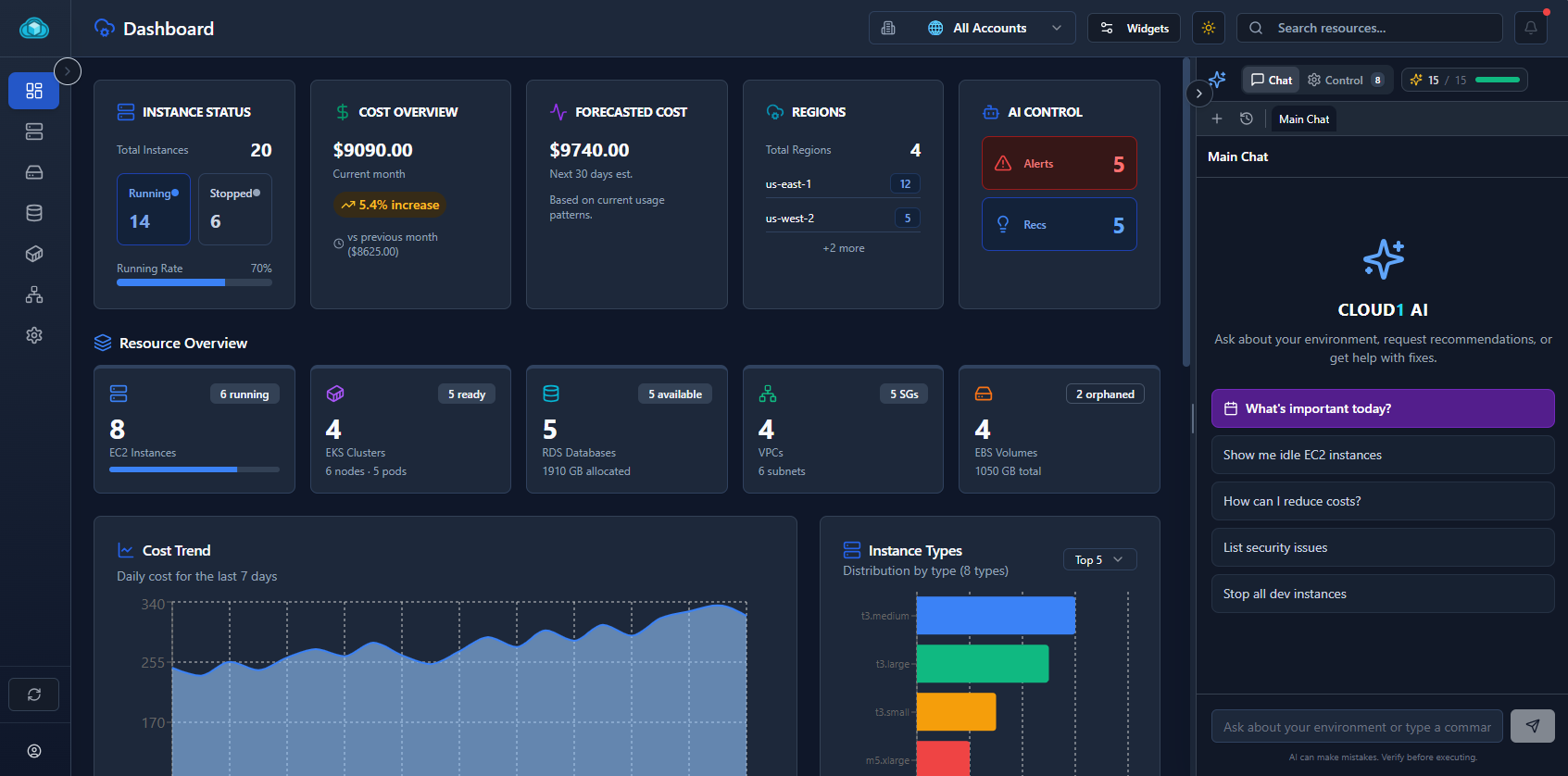Click the Cloud1 logo in the sidebar

point(34,29)
